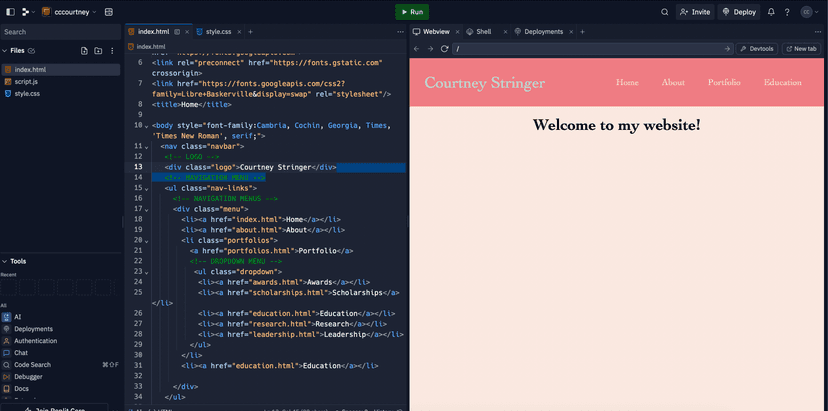The image size is (828, 411).
Task: Click the Deploy button
Action: tap(739, 12)
